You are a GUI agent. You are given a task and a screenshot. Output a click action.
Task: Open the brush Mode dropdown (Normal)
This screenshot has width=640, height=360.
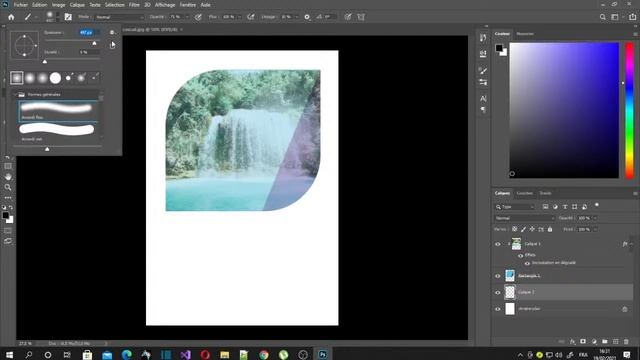[119, 17]
